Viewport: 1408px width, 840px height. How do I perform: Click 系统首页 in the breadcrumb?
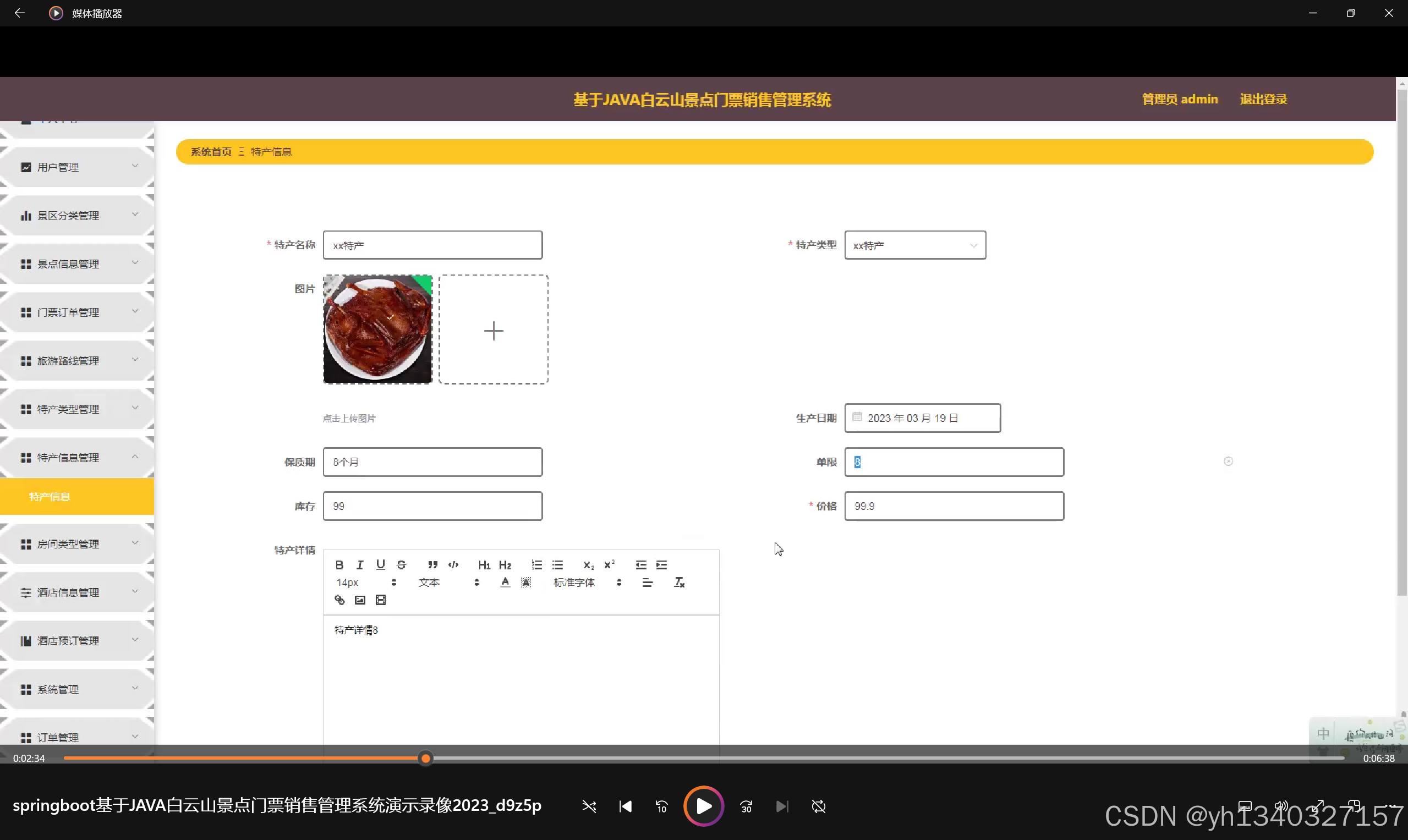tap(211, 152)
